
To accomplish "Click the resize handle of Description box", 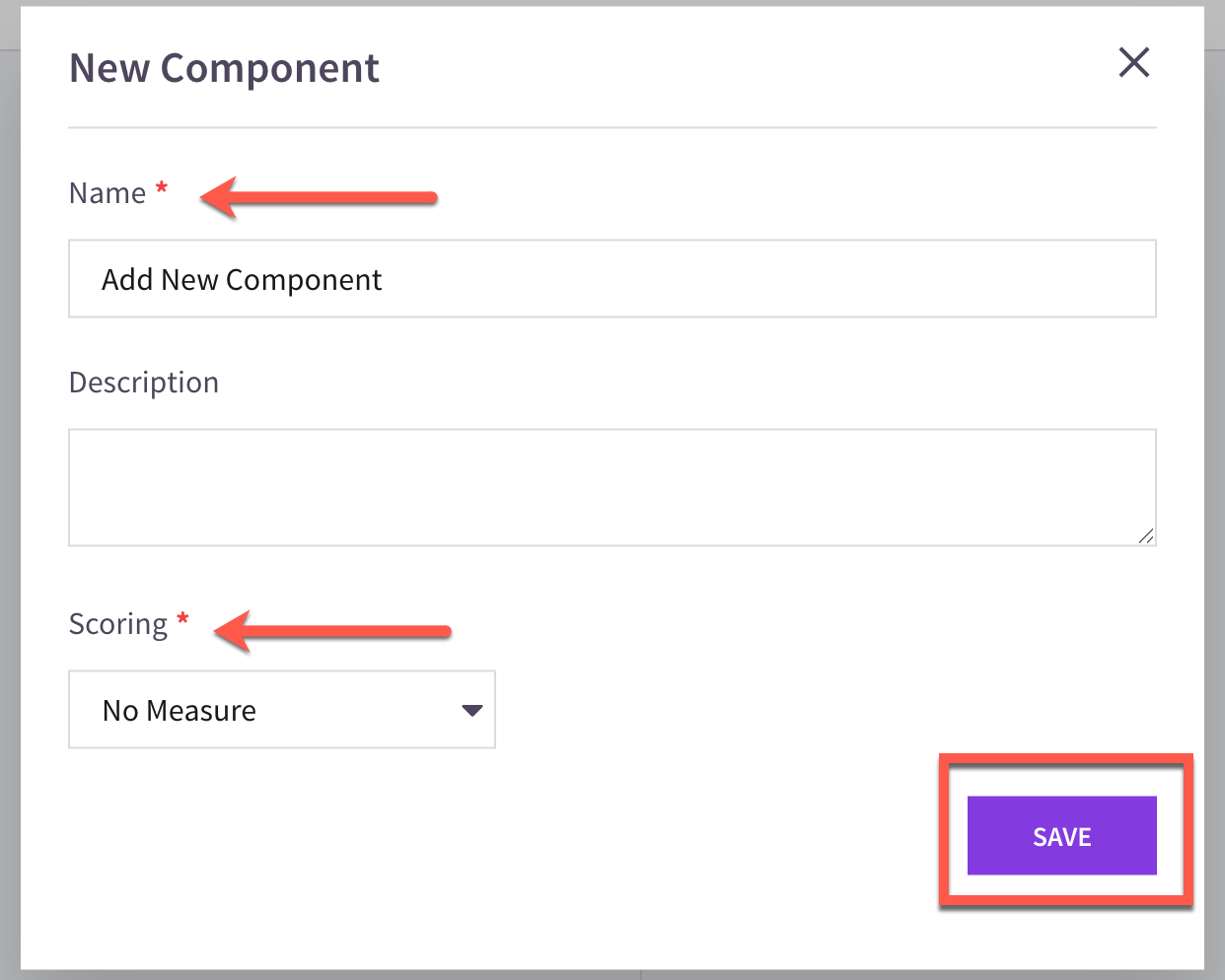I will point(1145,535).
